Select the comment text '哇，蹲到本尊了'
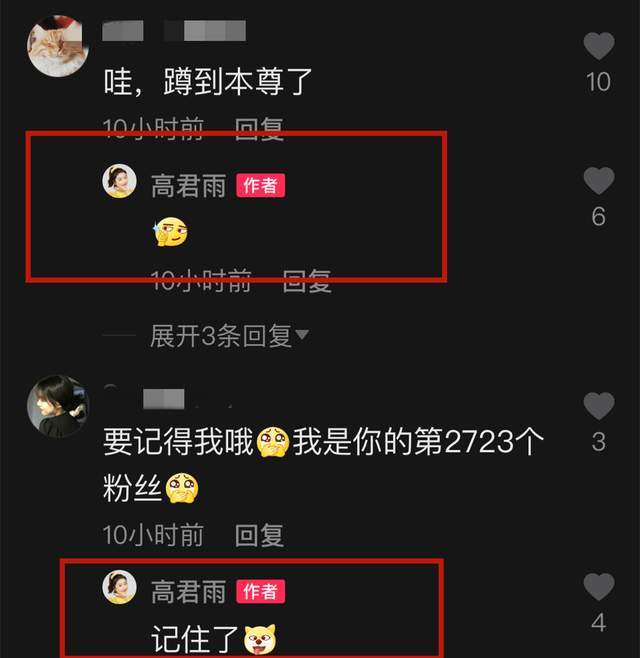This screenshot has height=658, width=640. click(208, 82)
